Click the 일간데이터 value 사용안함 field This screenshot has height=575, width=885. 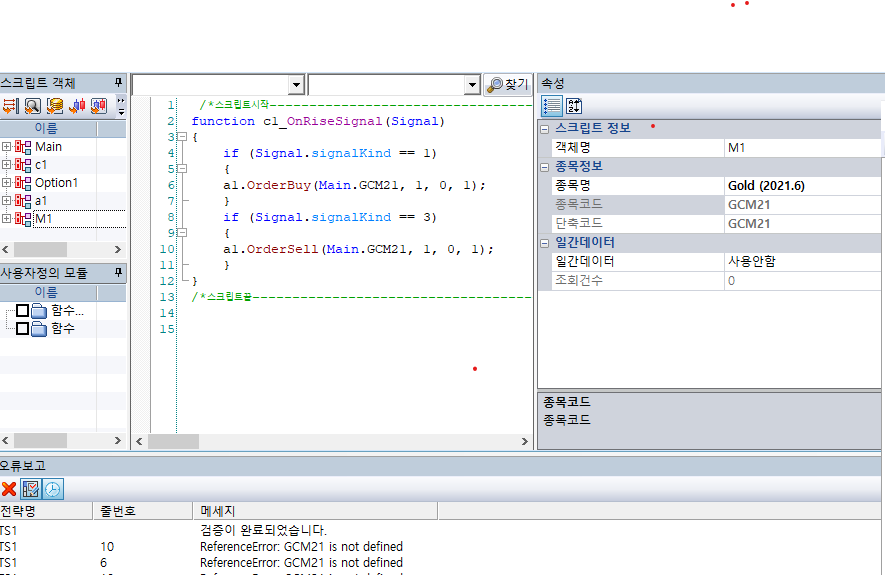click(800, 261)
